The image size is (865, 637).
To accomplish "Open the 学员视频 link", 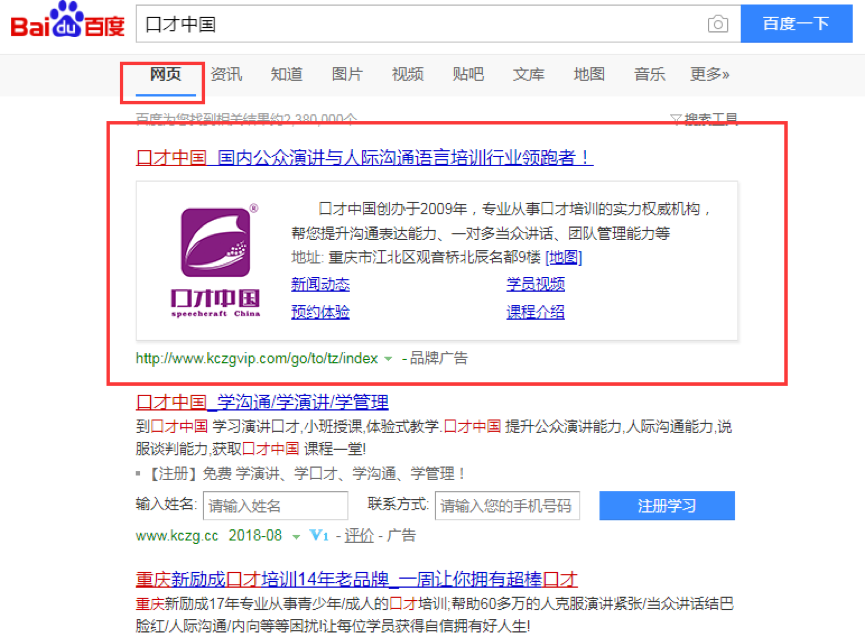I will pos(535,285).
